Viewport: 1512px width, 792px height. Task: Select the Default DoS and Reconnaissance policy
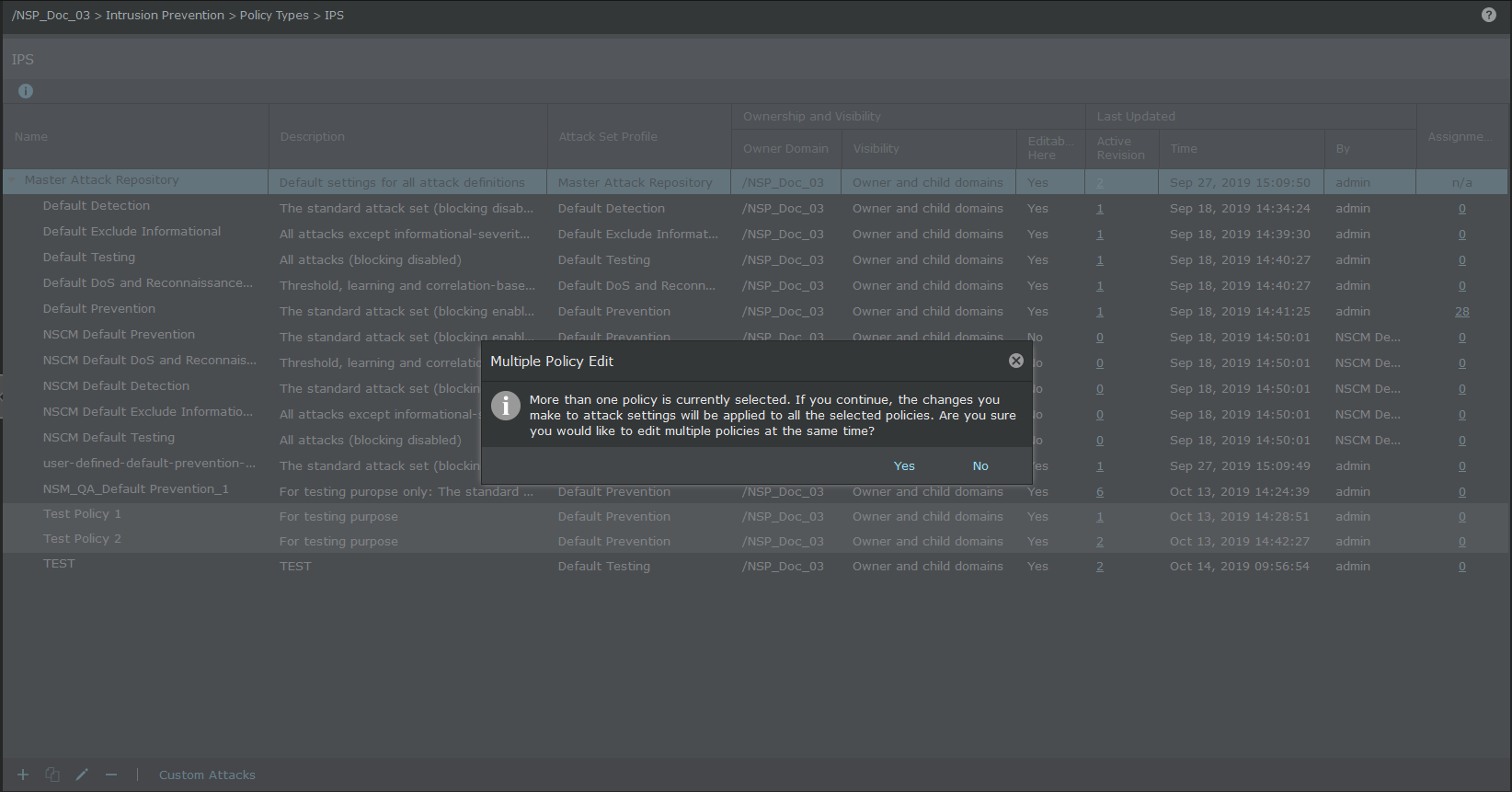[148, 283]
